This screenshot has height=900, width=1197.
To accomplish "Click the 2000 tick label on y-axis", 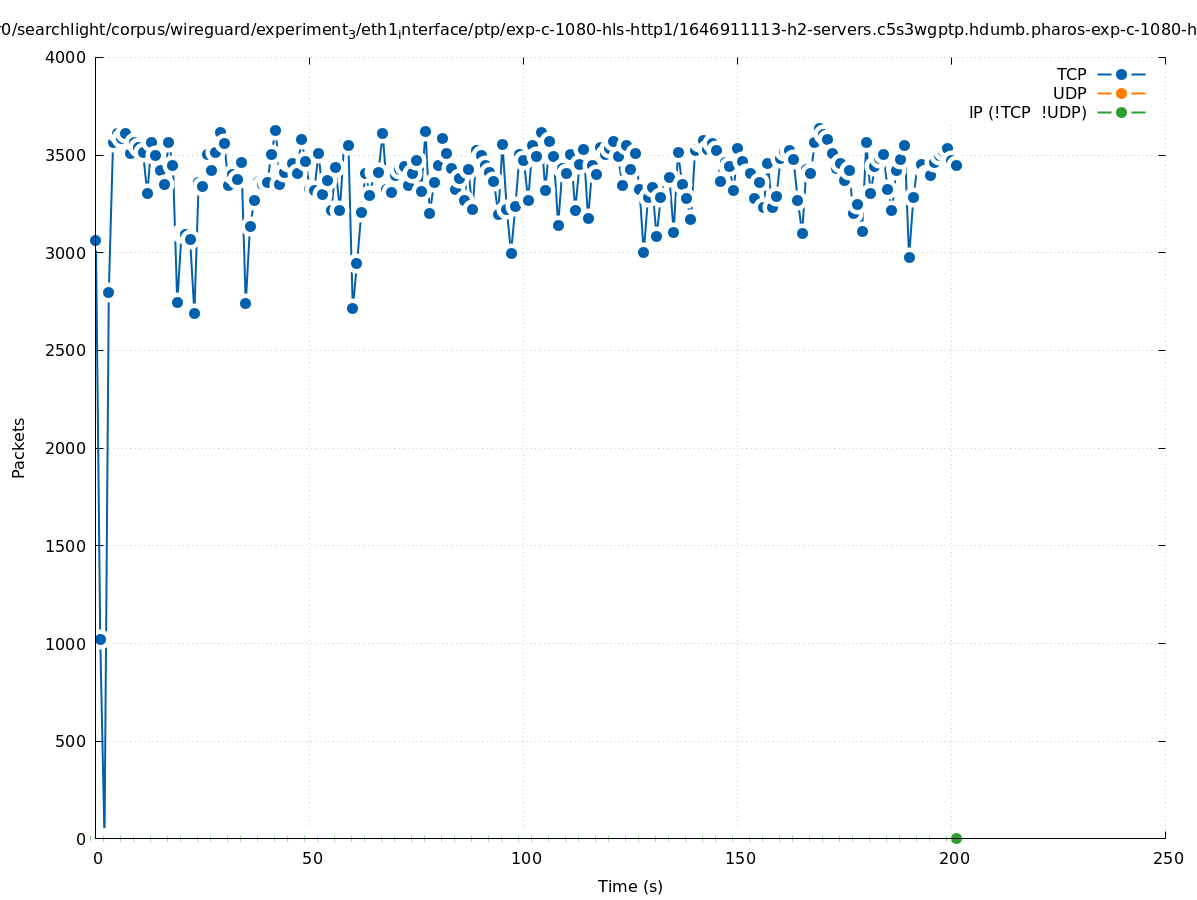I will click(x=65, y=448).
